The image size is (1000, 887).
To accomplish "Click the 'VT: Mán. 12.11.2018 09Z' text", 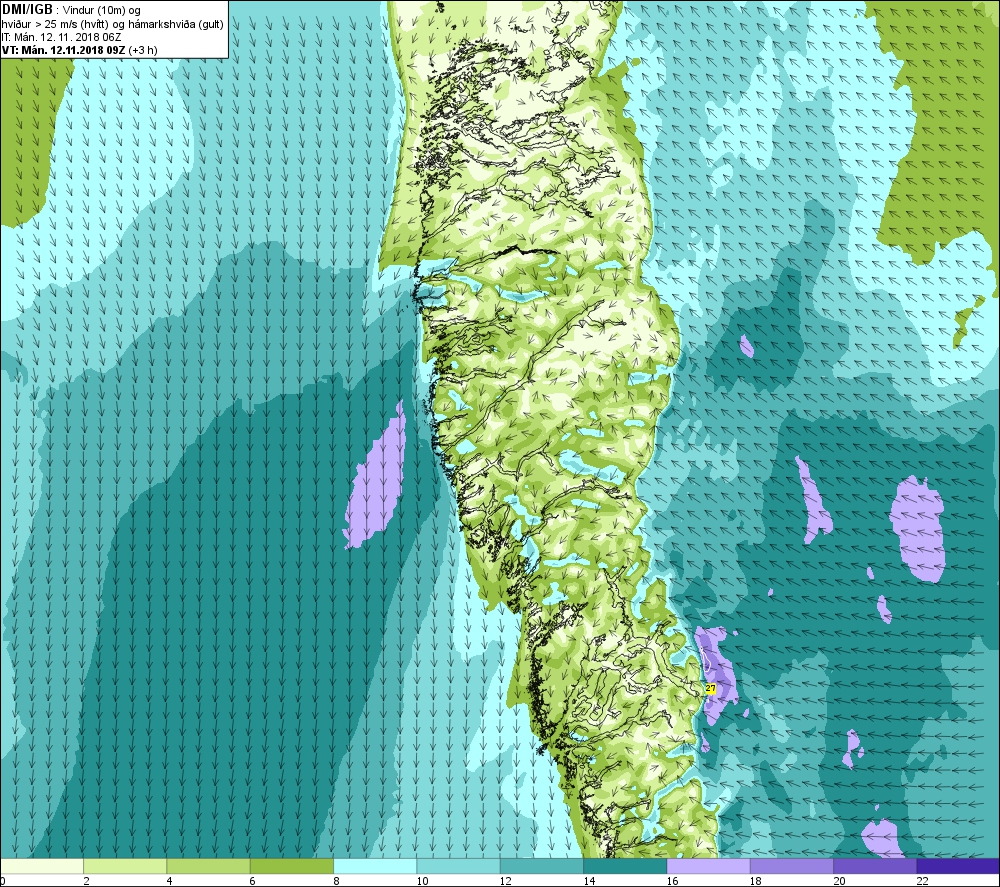I will 64,50.
